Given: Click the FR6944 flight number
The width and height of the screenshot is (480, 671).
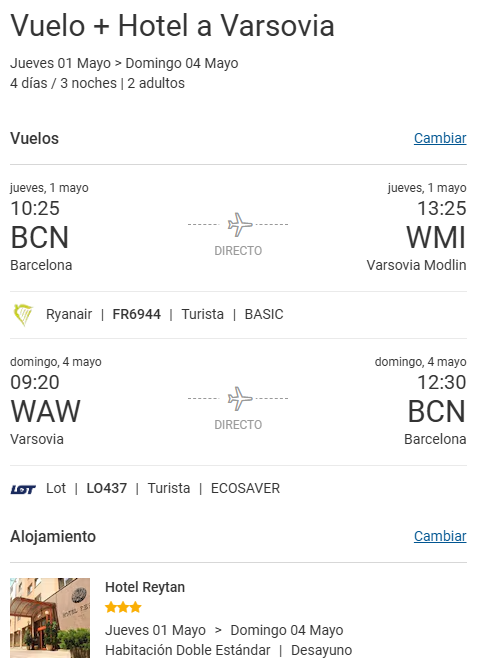Looking at the screenshot, I should click(x=136, y=315).
